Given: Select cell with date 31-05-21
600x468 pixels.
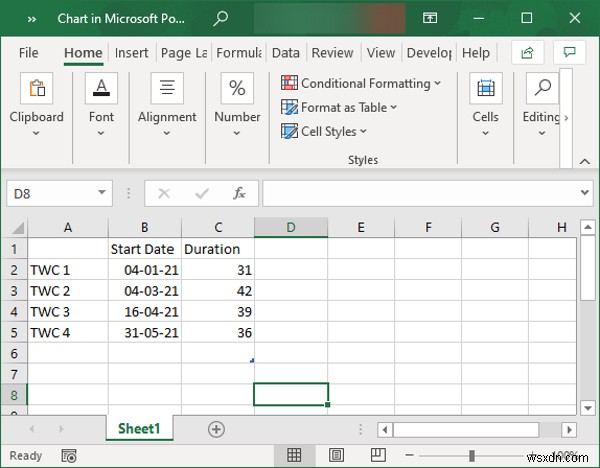Looking at the screenshot, I should pos(145,333).
